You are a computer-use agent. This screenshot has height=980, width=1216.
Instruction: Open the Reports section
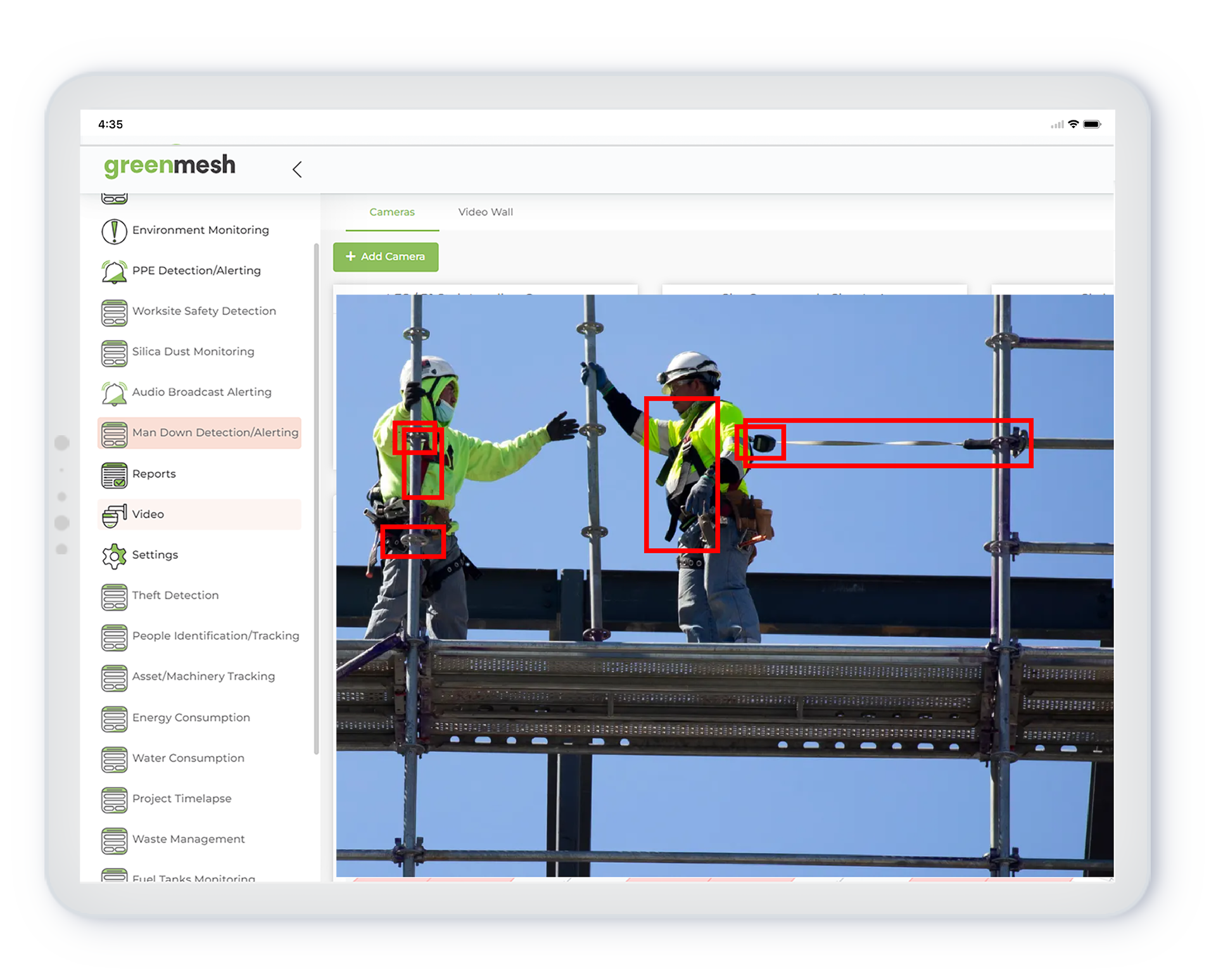155,474
